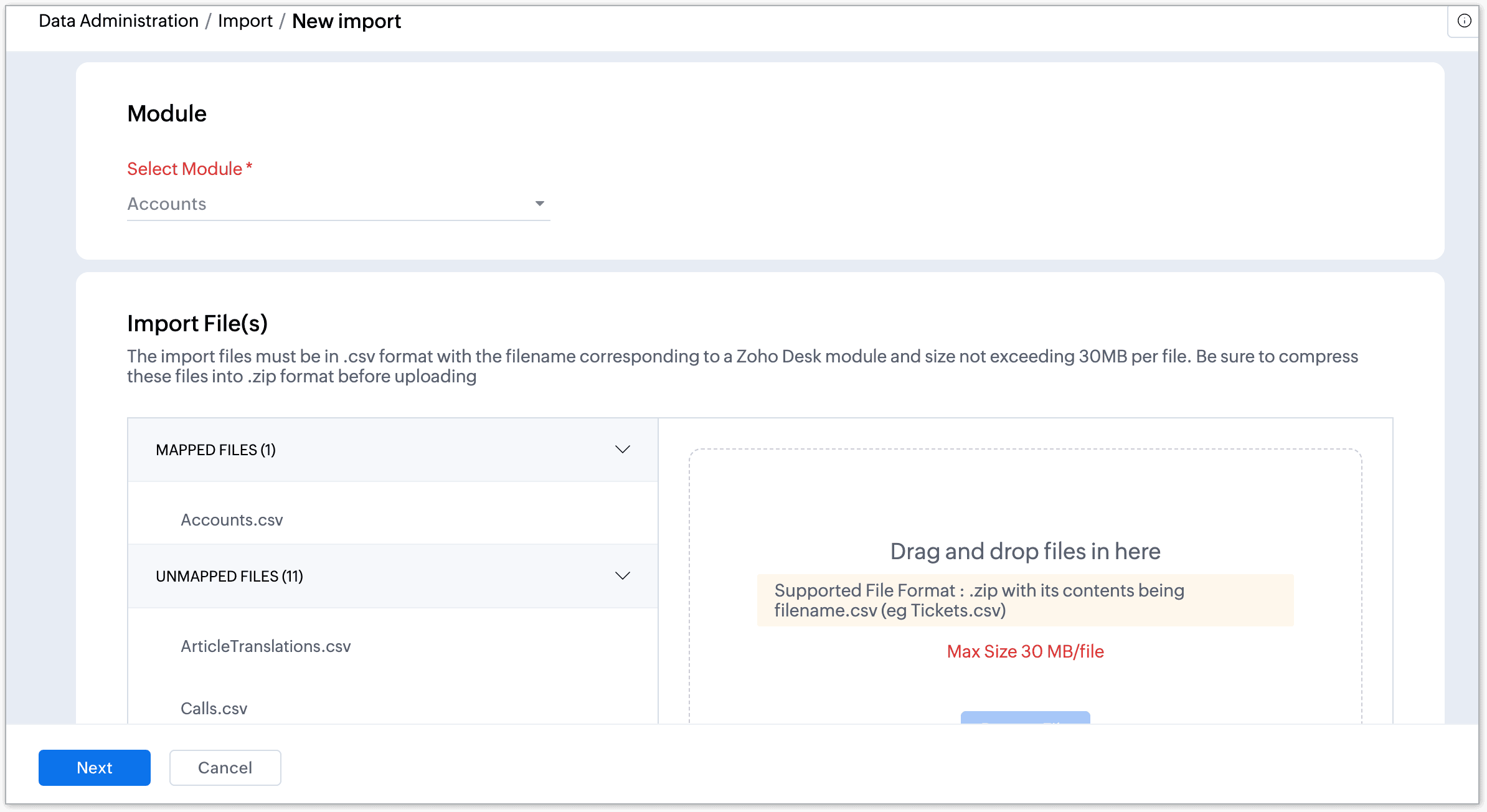
Task: Click the New import breadcrumb title
Action: [x=346, y=21]
